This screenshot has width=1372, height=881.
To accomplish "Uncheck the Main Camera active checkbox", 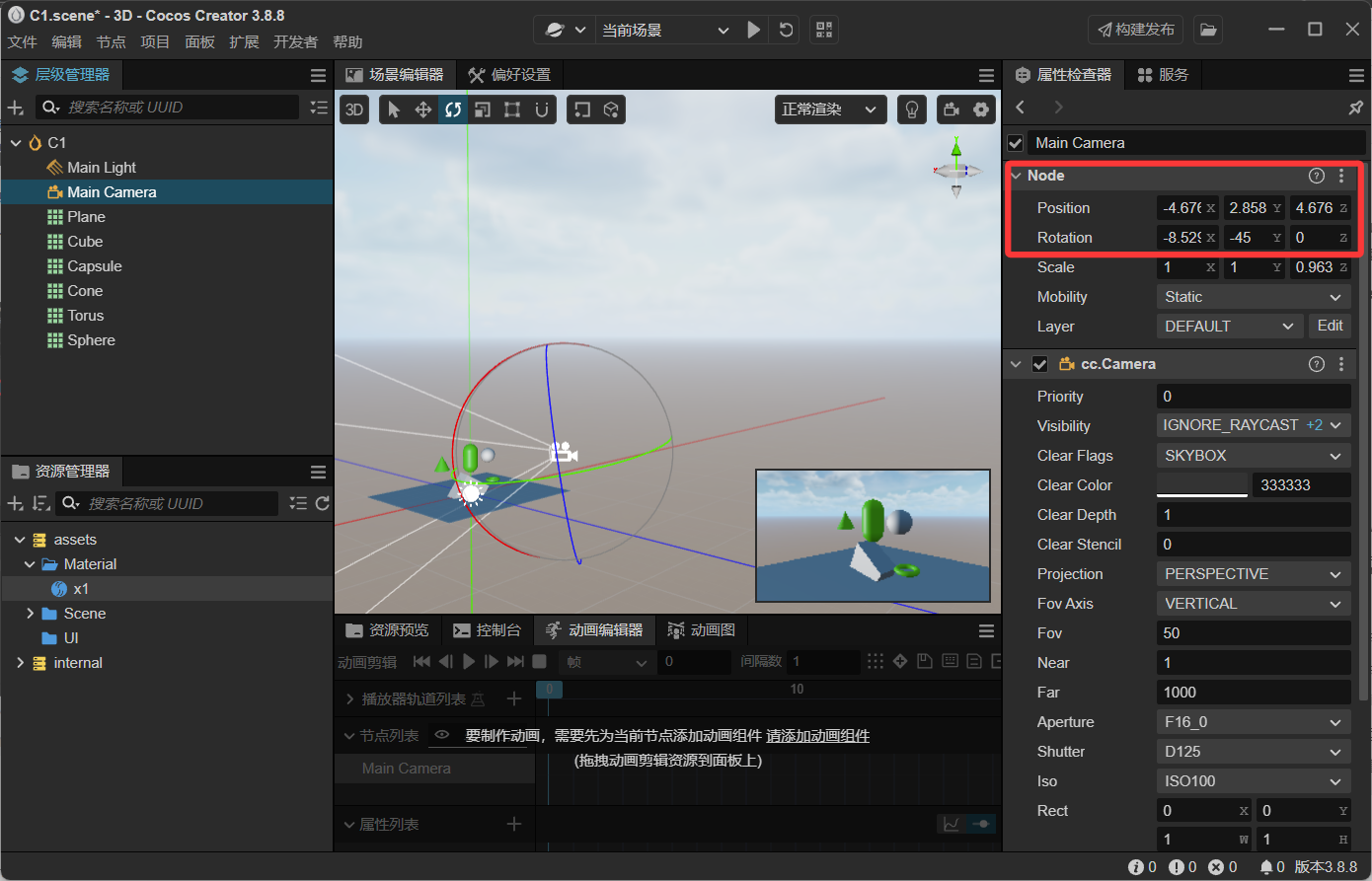I will [1015, 143].
